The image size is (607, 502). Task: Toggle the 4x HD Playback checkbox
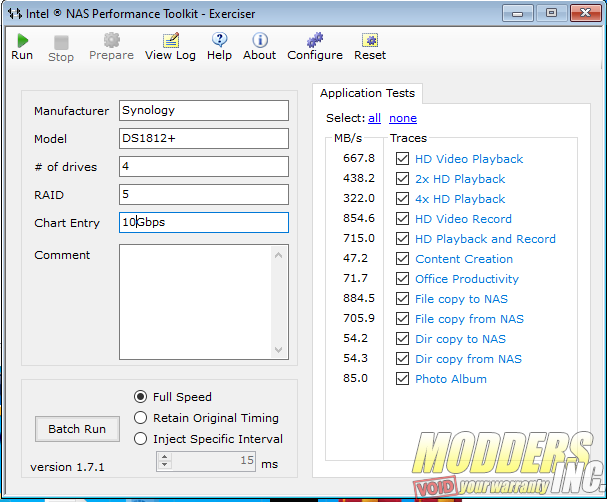point(402,199)
